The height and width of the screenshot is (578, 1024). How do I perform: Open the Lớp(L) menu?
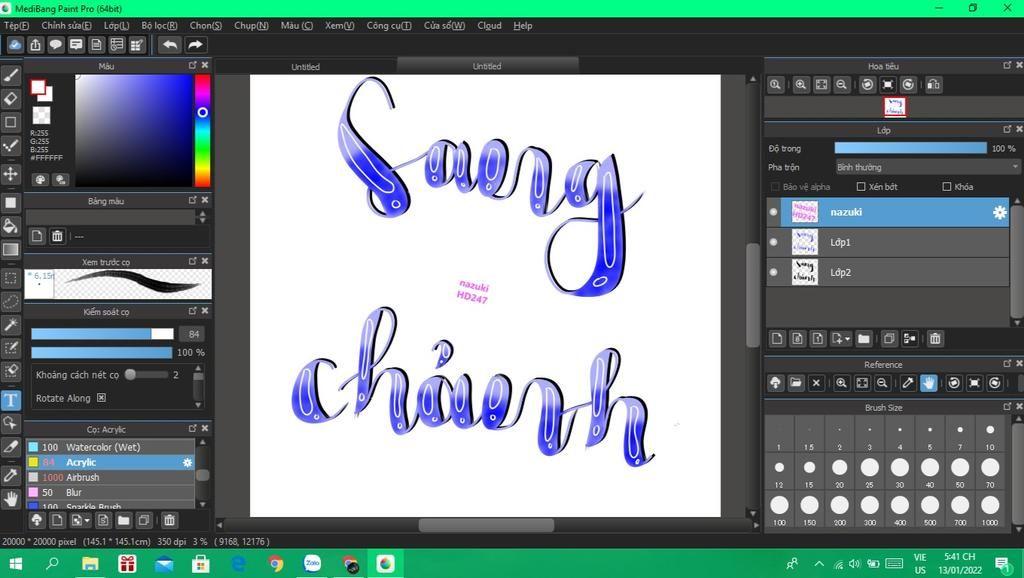(116, 25)
